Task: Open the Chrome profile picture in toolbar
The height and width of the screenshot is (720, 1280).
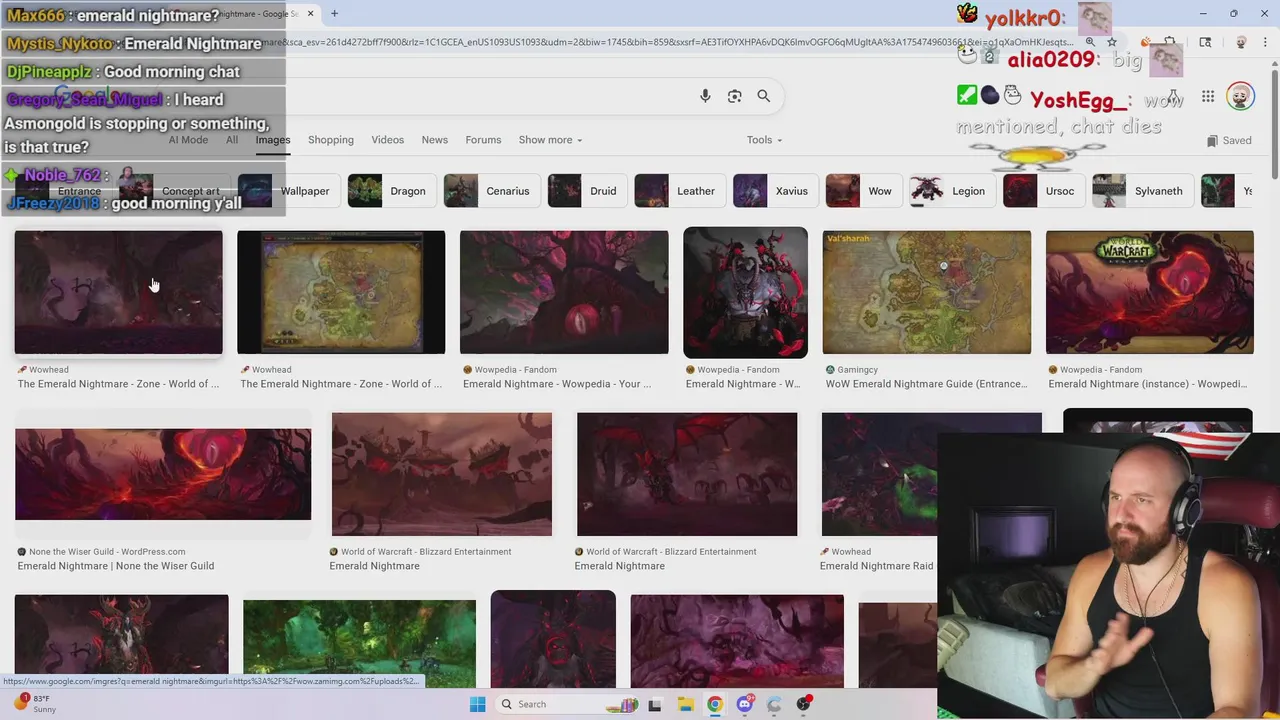Action: pos(1241,42)
